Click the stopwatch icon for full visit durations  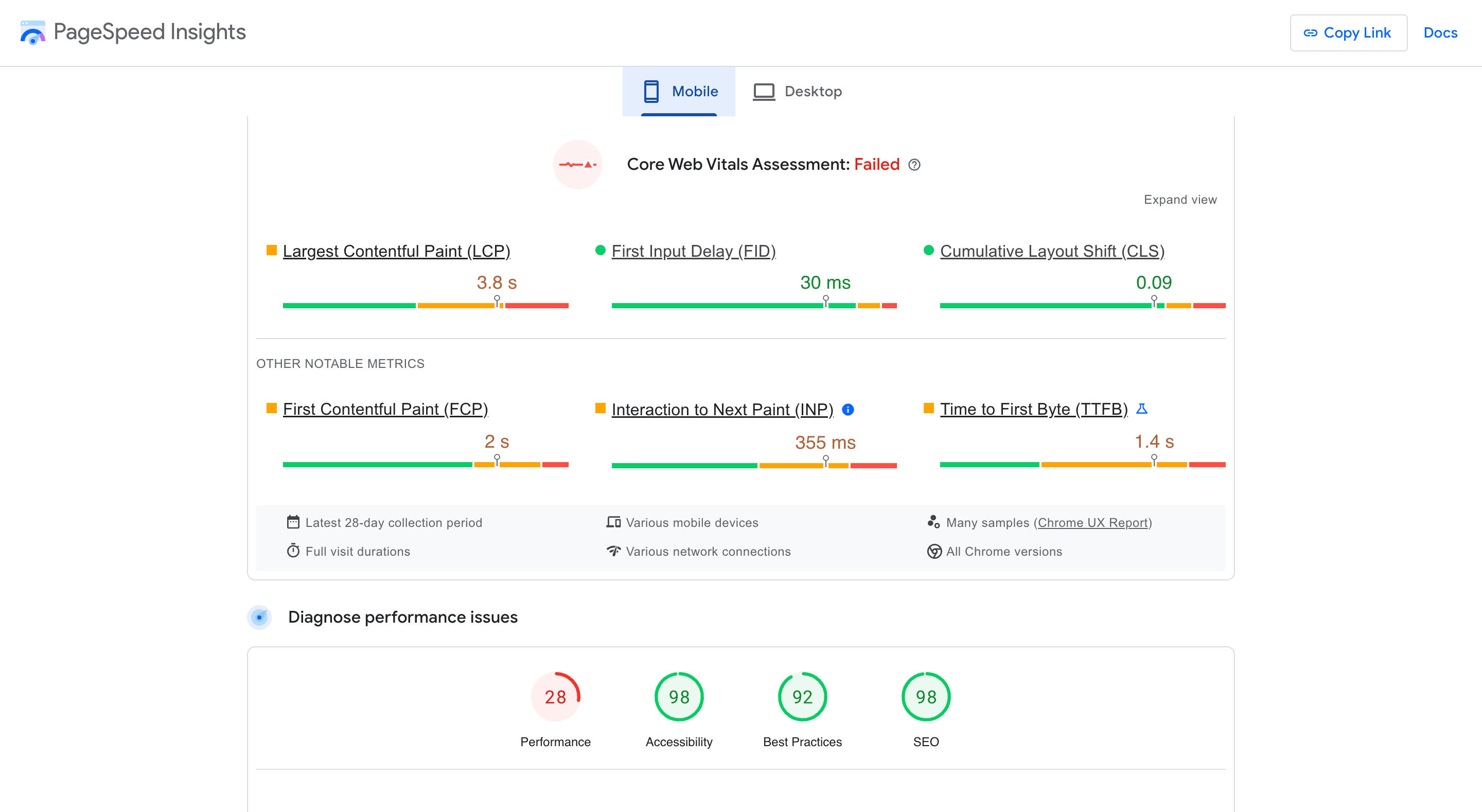pyautogui.click(x=293, y=550)
